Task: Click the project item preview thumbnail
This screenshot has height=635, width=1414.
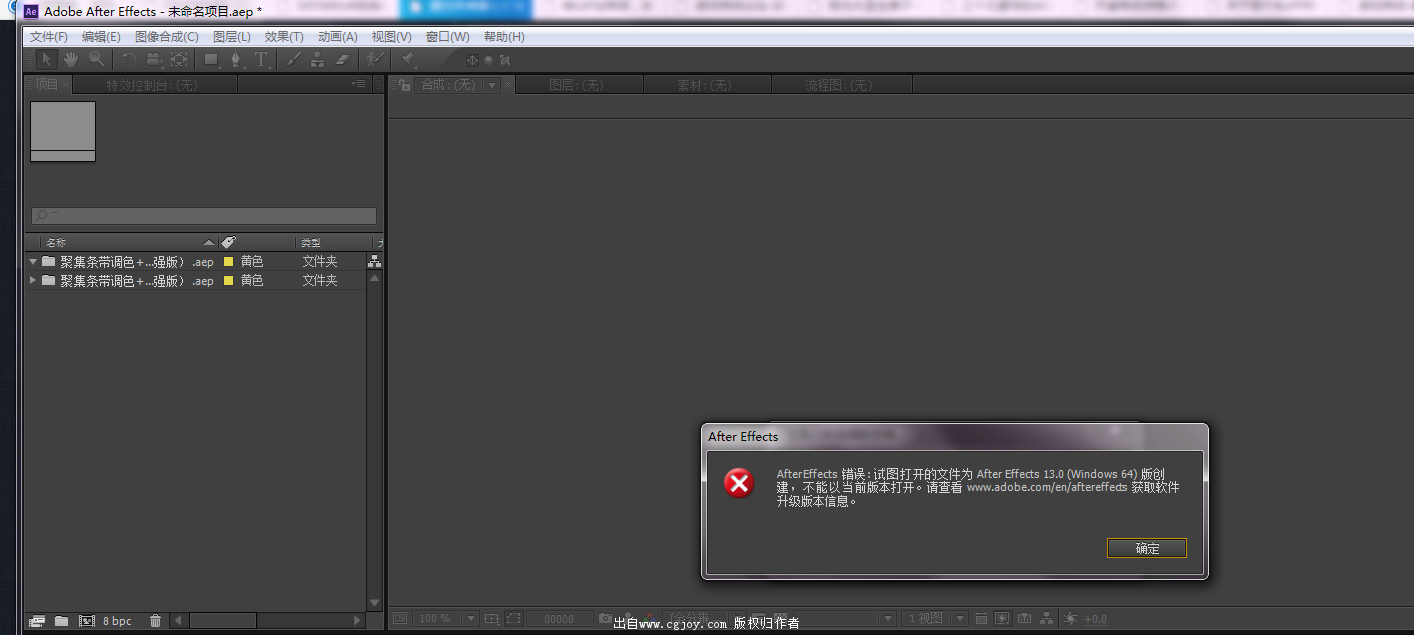Action: [63, 131]
